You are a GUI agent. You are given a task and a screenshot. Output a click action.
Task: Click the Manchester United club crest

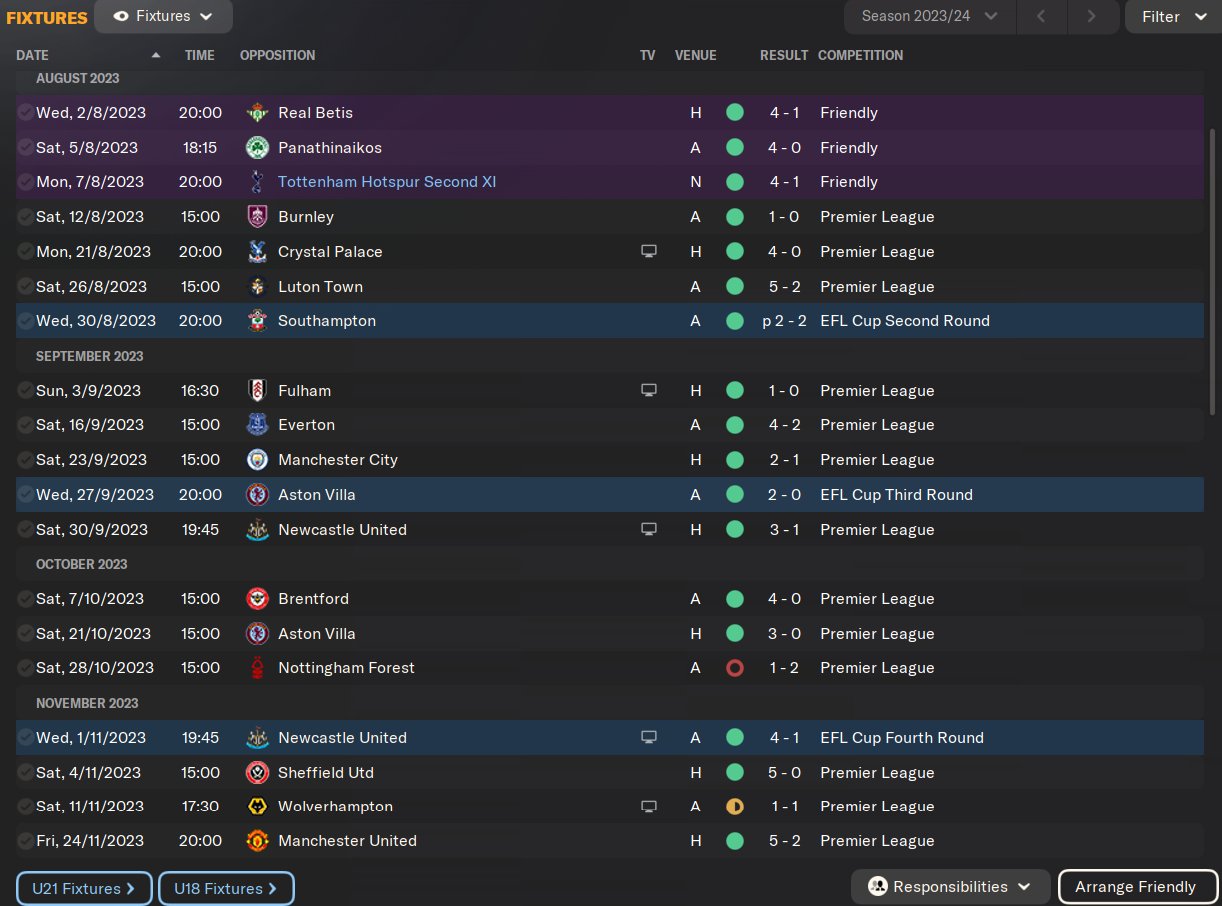tap(257, 841)
